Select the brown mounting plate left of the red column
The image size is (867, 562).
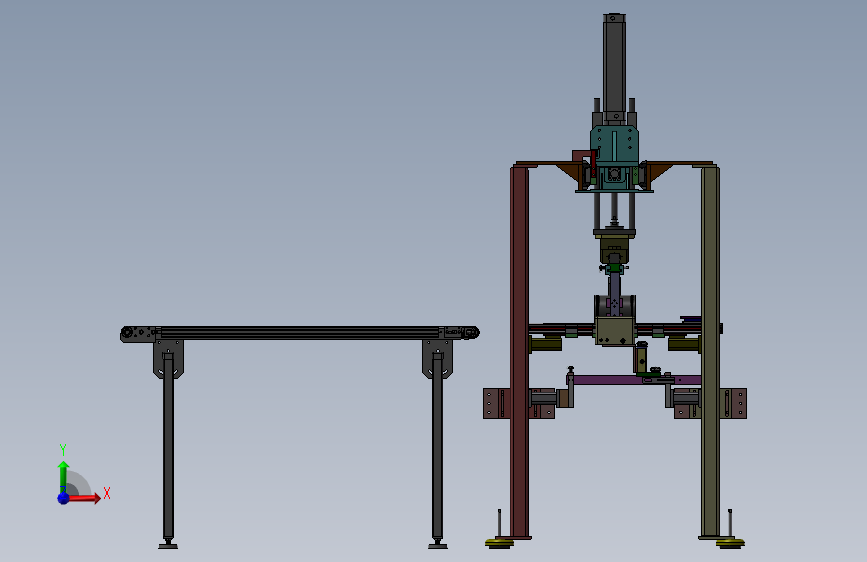coord(497,403)
